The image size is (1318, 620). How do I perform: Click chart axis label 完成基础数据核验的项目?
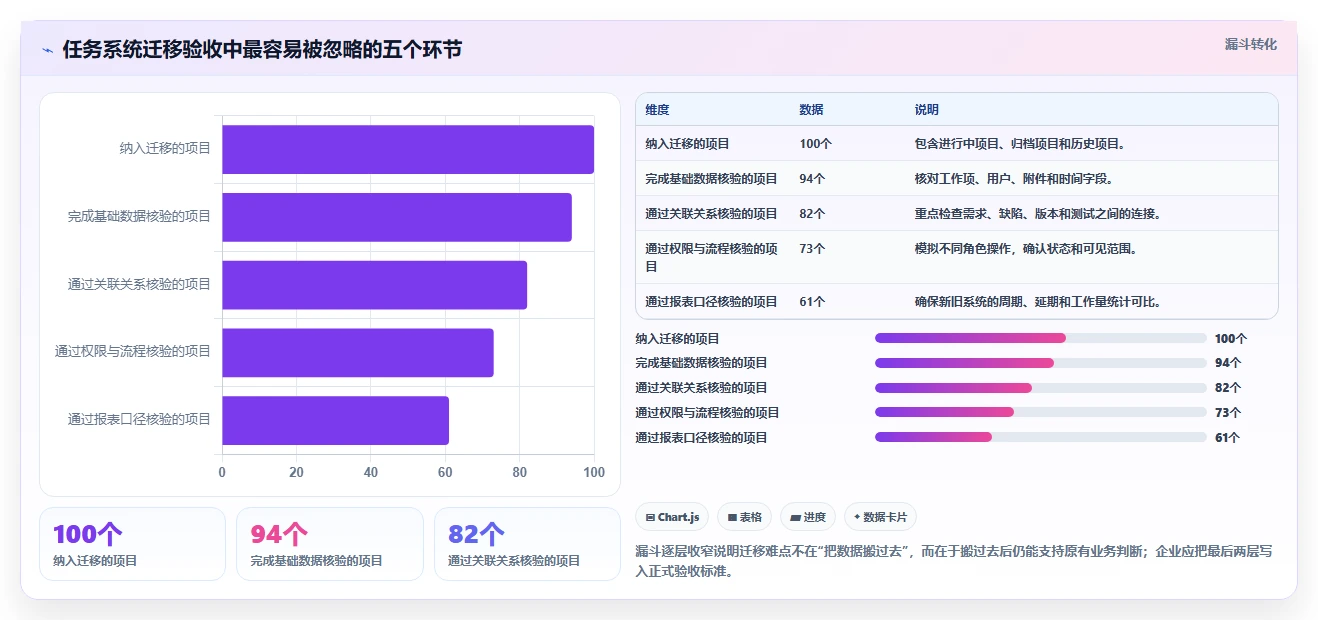point(139,217)
